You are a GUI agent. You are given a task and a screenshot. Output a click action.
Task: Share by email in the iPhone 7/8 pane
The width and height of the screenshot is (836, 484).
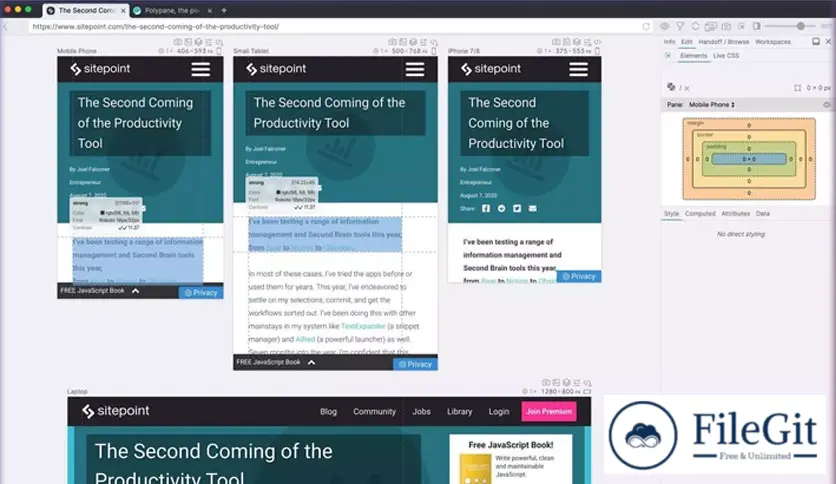pos(533,208)
